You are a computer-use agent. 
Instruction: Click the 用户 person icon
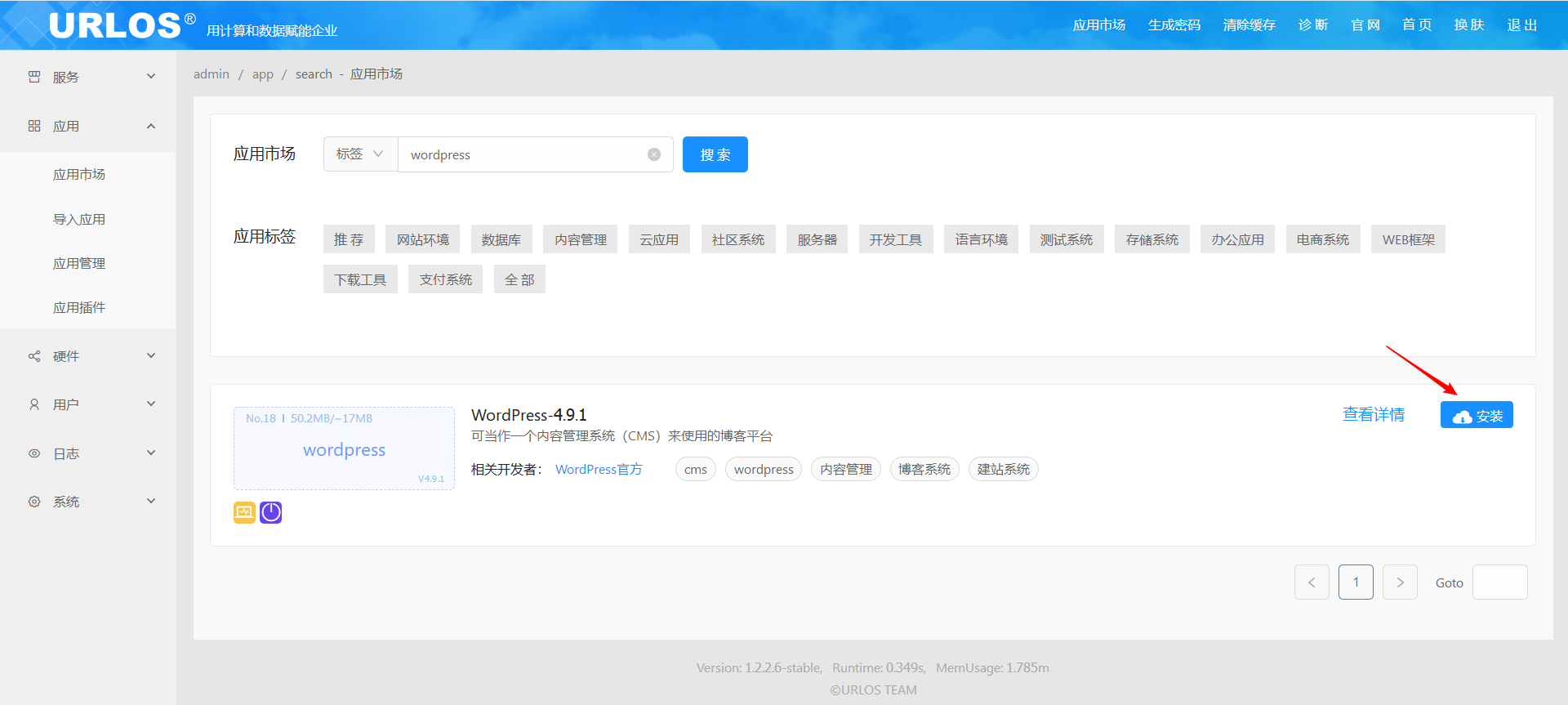click(34, 404)
